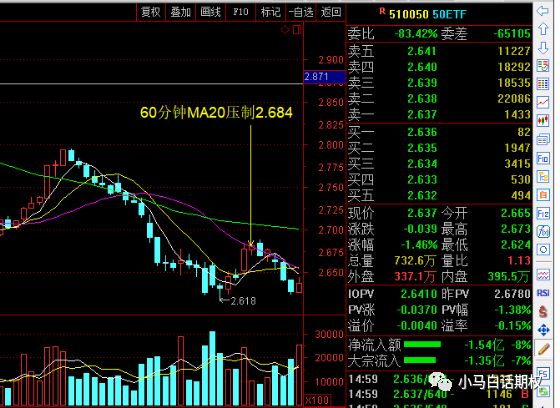Click the 叠加 overlay button

(x=180, y=12)
